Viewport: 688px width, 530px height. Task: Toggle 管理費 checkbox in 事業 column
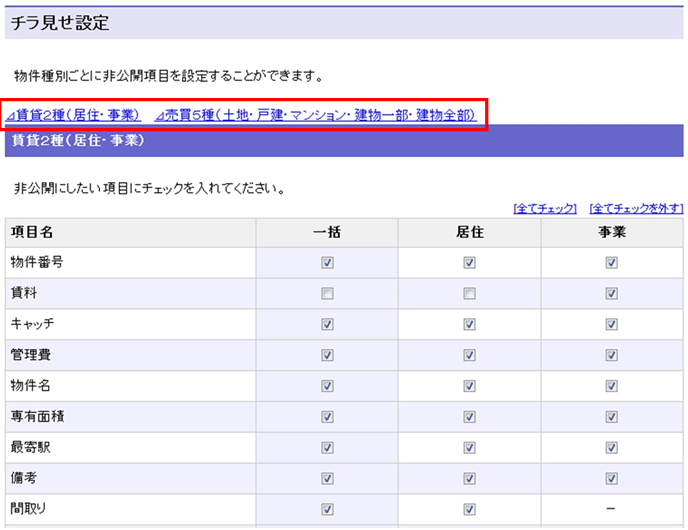click(x=612, y=355)
